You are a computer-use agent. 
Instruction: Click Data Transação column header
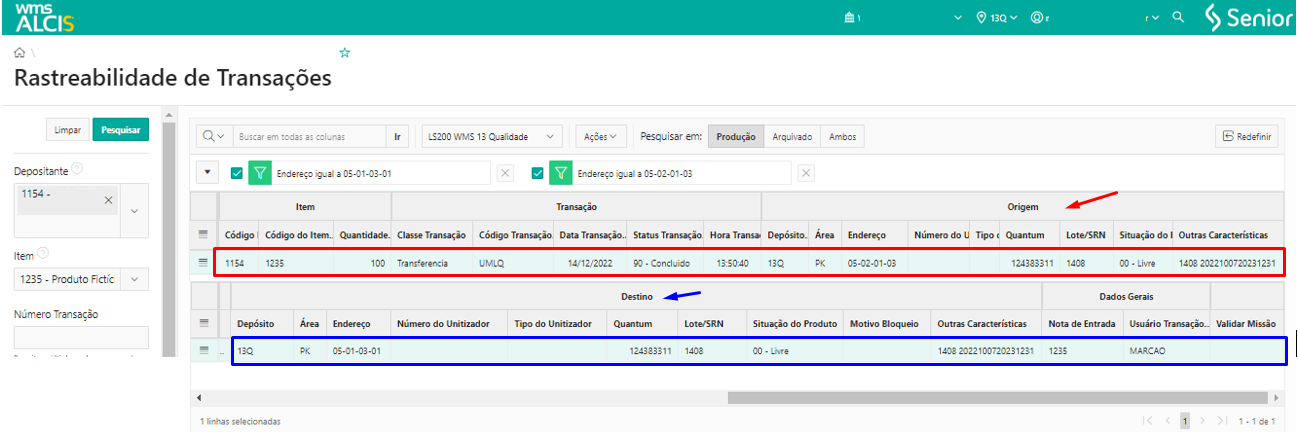(593, 234)
